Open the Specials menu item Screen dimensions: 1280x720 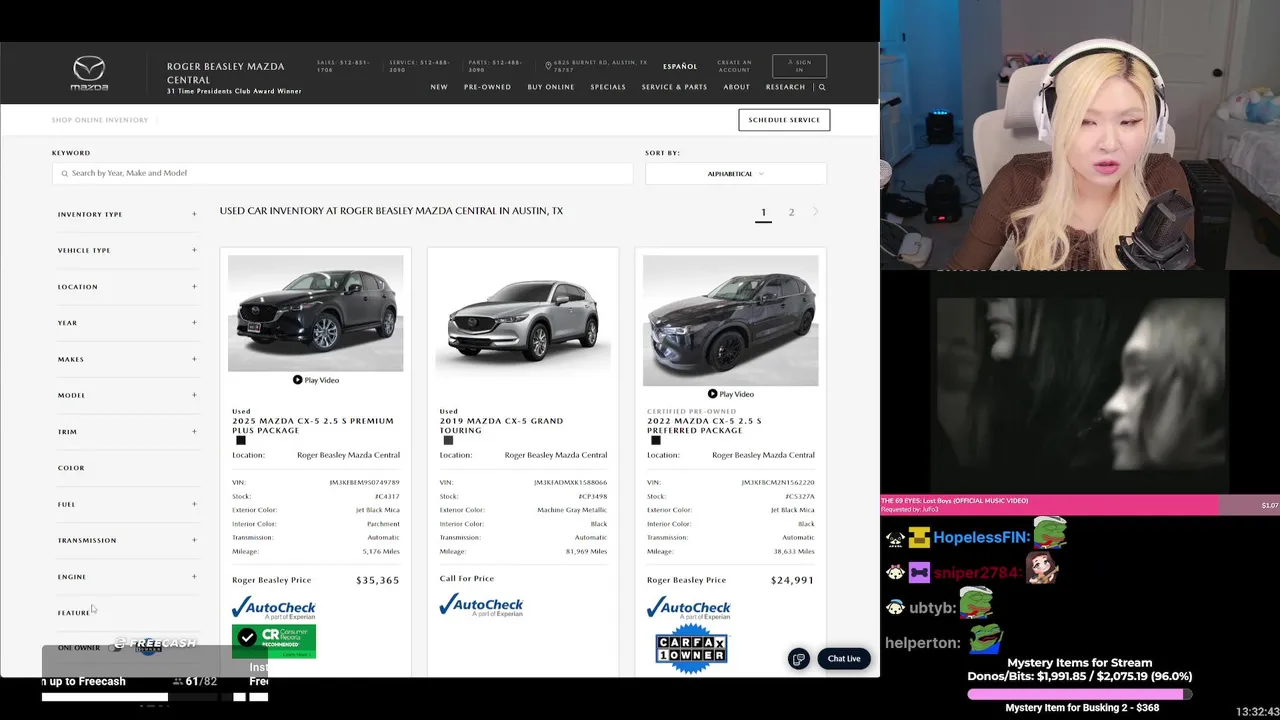coord(608,87)
